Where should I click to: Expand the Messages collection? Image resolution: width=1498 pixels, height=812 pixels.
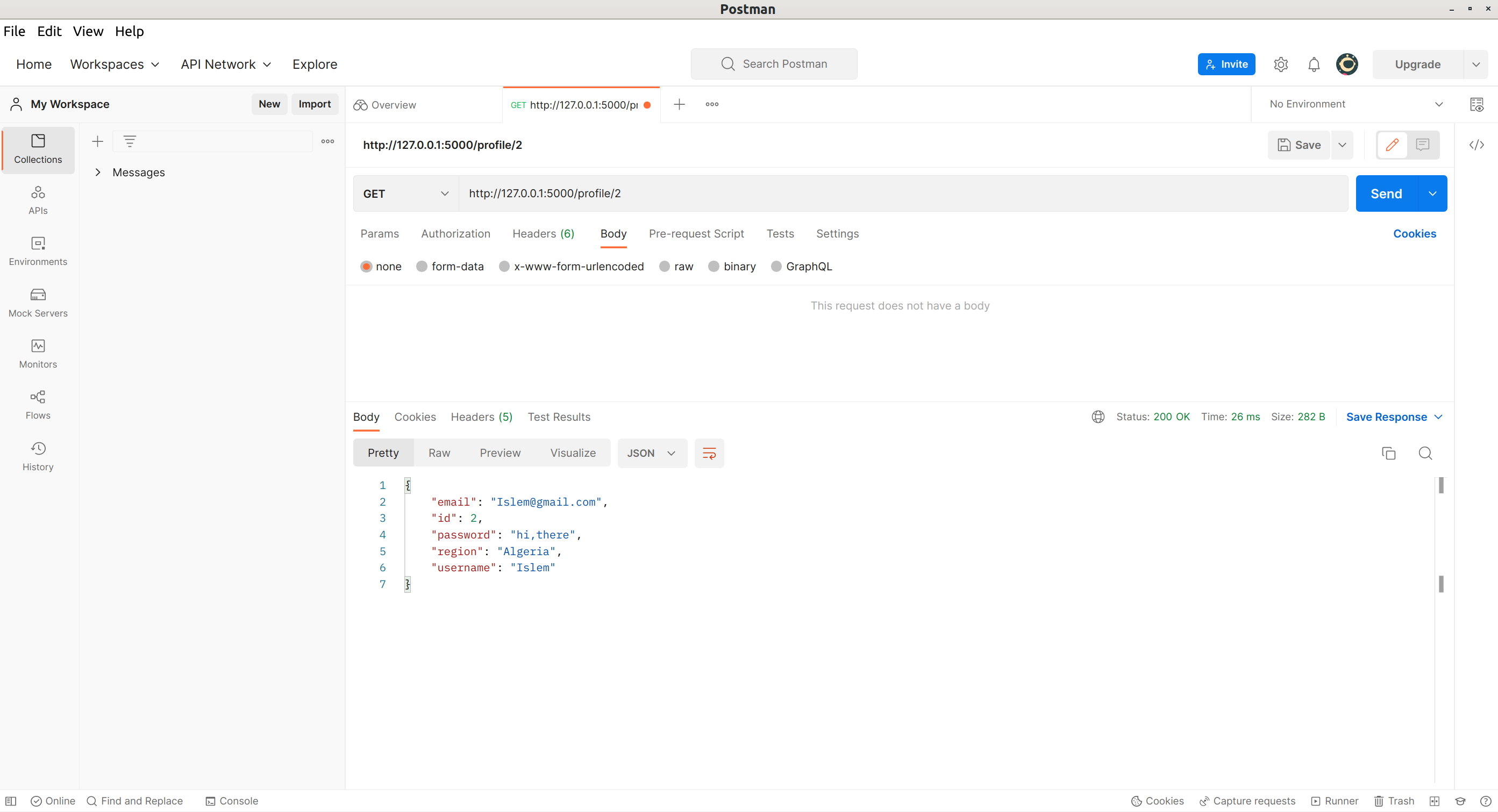[x=98, y=172]
